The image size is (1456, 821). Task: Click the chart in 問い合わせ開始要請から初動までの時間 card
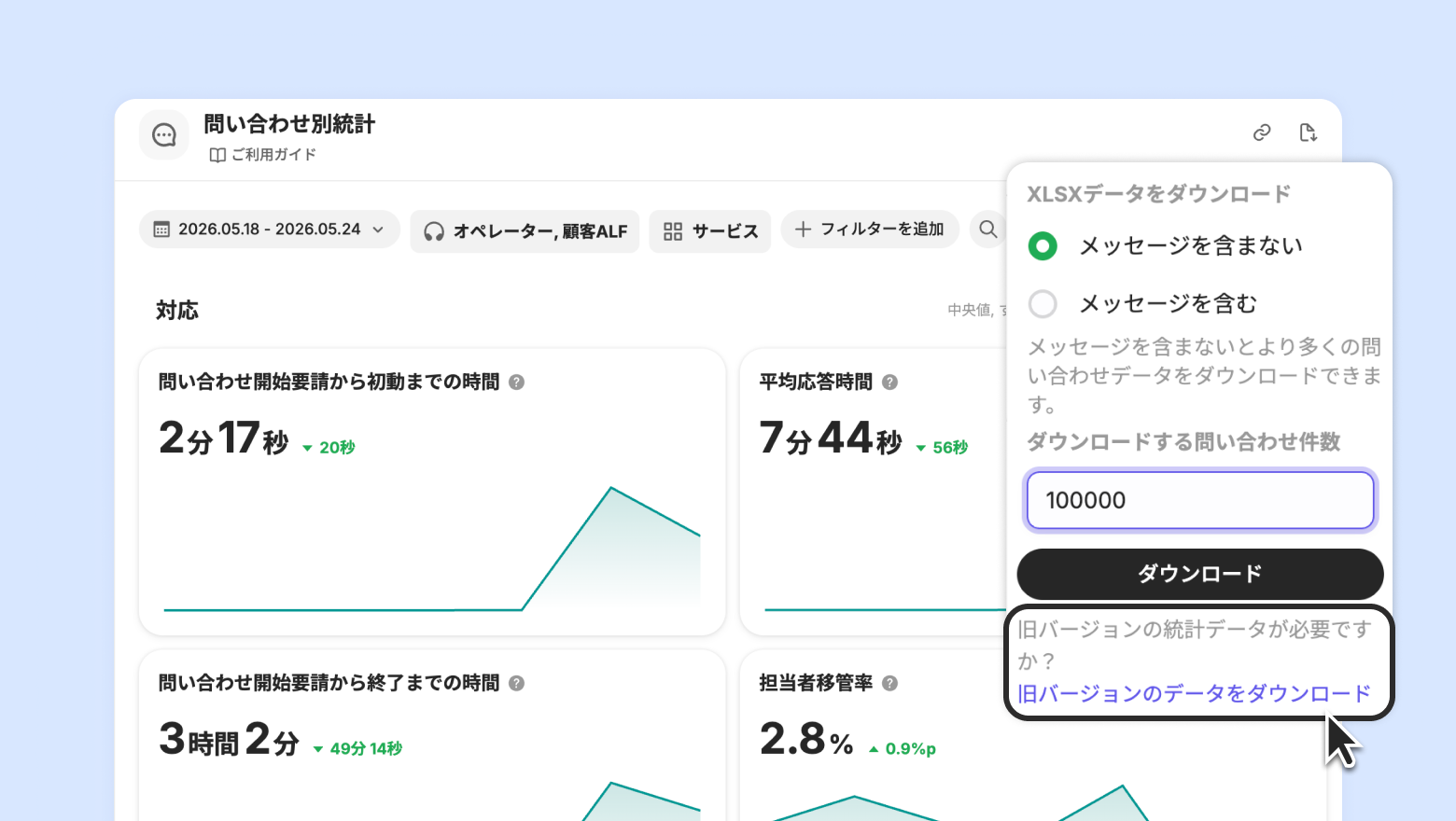click(432, 549)
